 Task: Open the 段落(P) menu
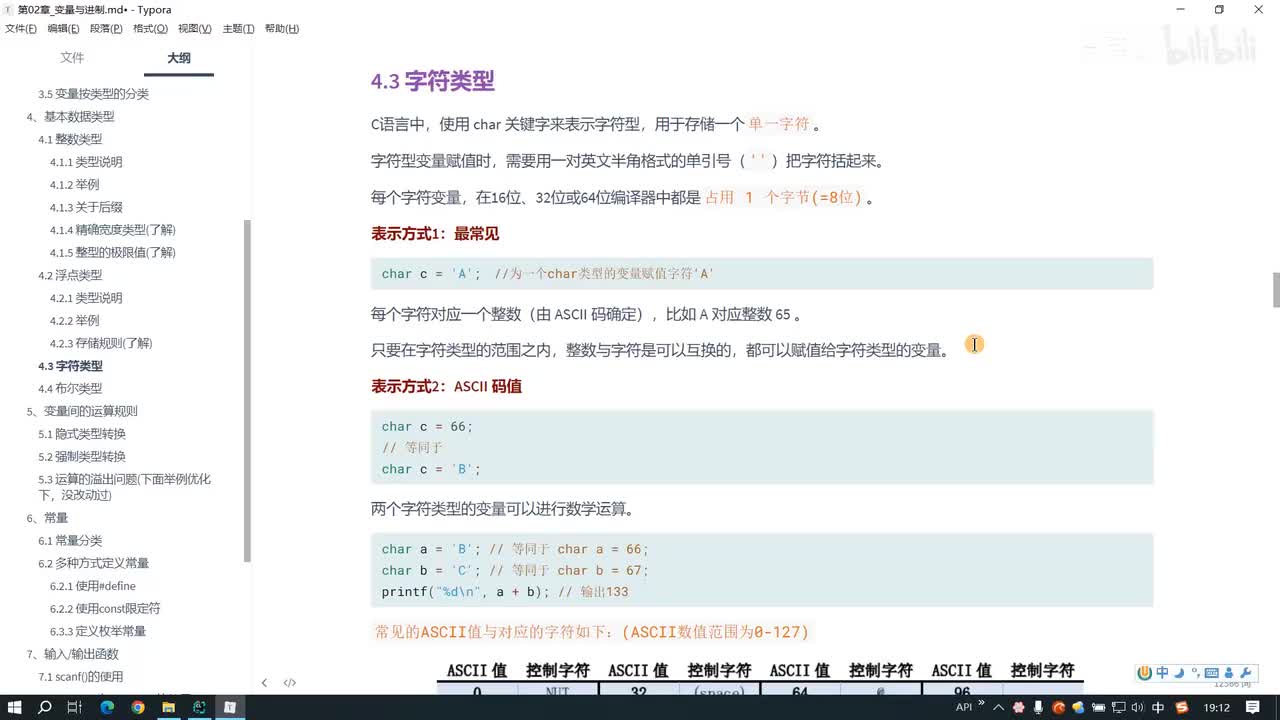click(107, 29)
